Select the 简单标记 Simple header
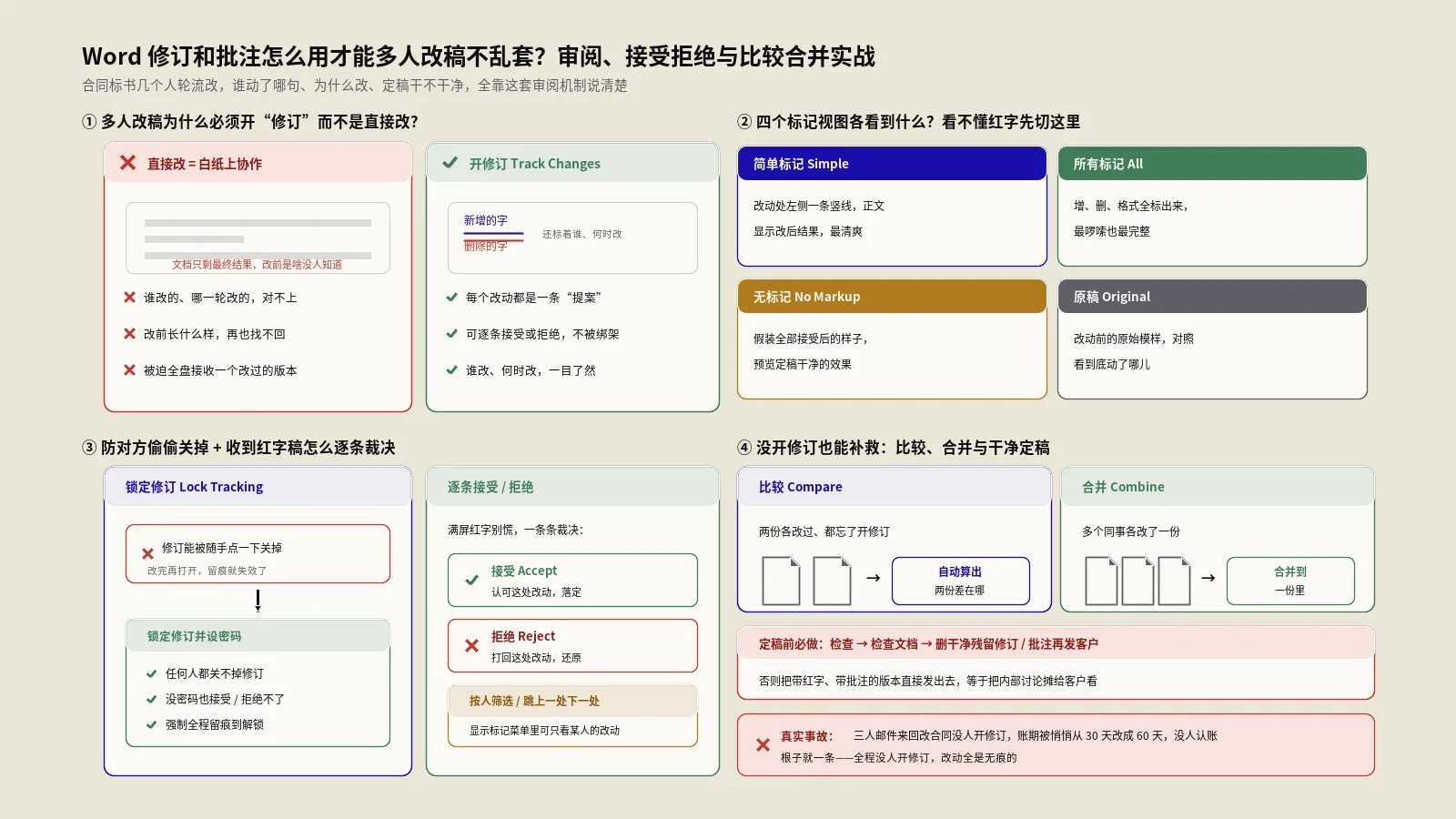Screen dimensions: 1456x819 (x=892, y=164)
